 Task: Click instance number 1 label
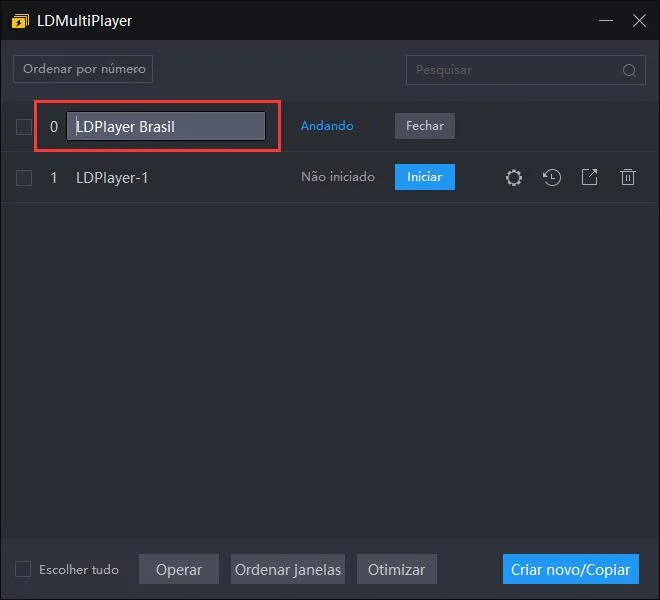tap(54, 178)
